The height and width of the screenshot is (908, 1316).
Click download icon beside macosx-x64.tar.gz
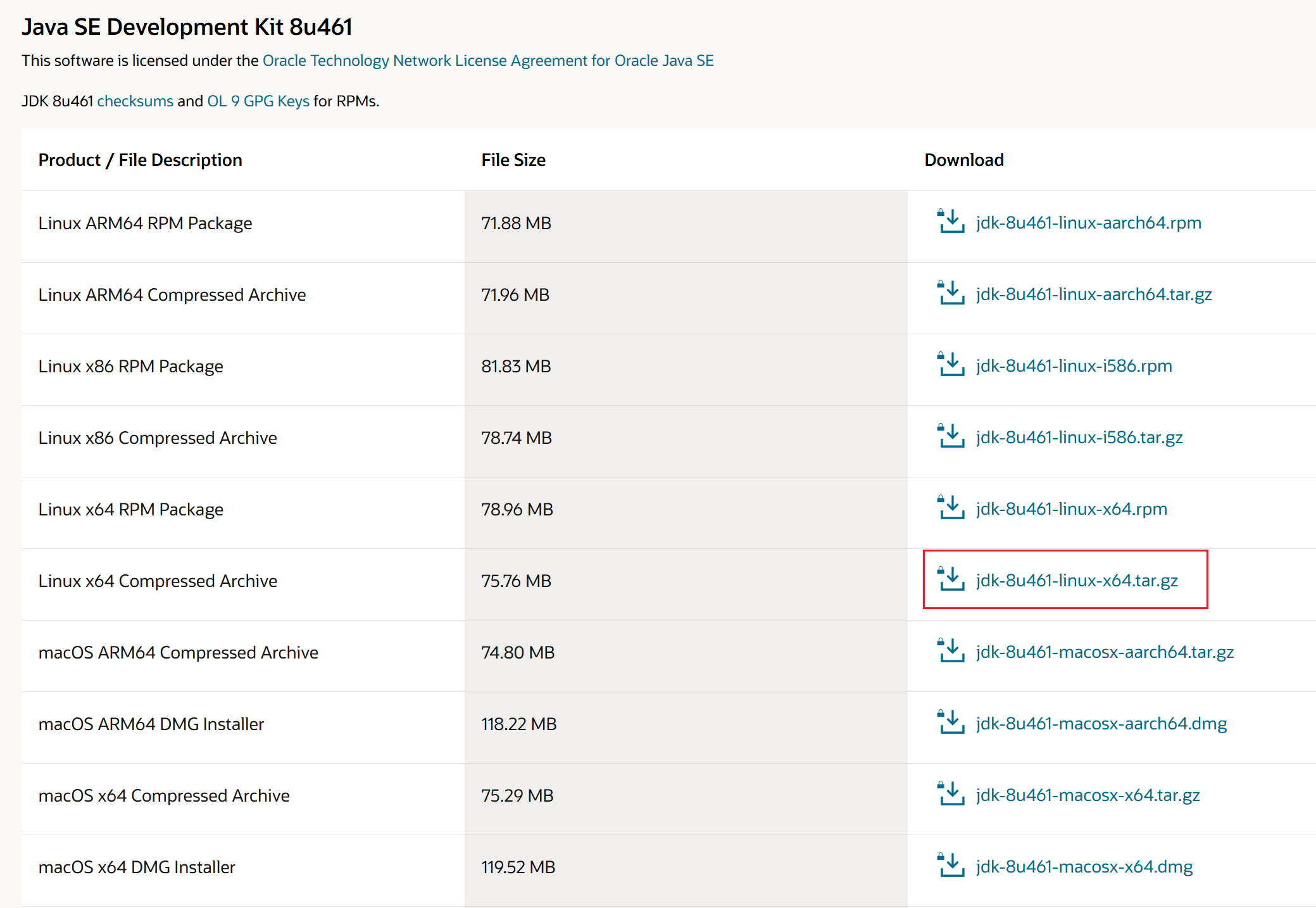(x=950, y=795)
